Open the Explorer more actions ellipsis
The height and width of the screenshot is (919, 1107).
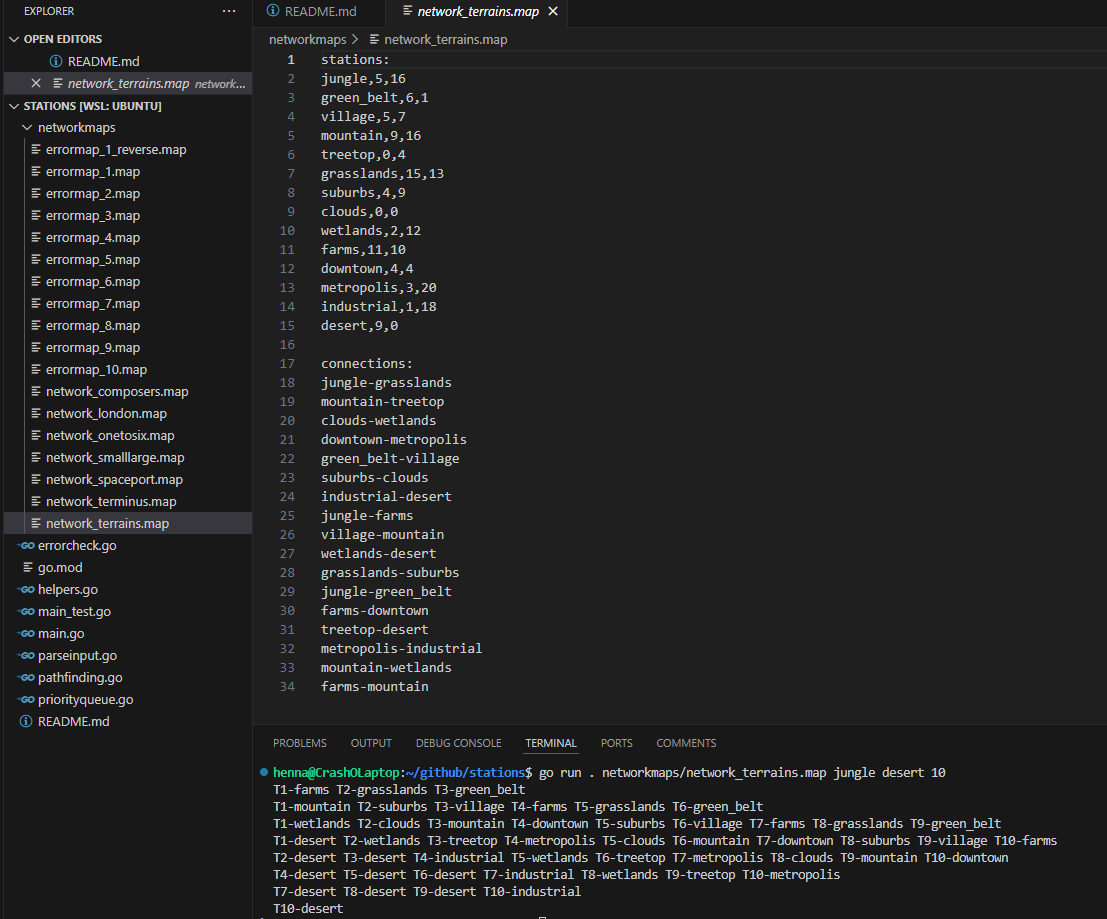[x=229, y=11]
